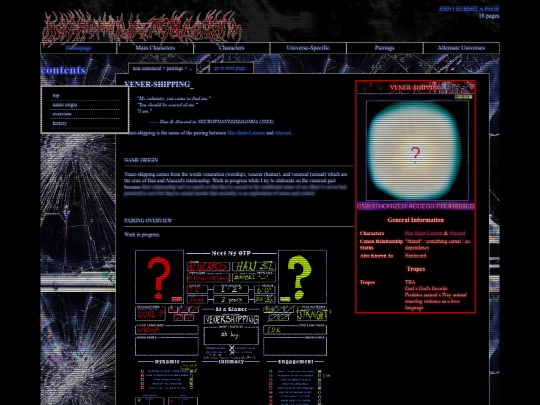
Task: Click the 'Hardcord' also-known-as value
Action: tap(415, 256)
